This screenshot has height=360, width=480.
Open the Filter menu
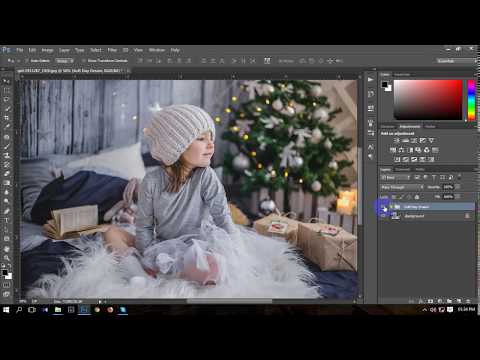(x=112, y=50)
